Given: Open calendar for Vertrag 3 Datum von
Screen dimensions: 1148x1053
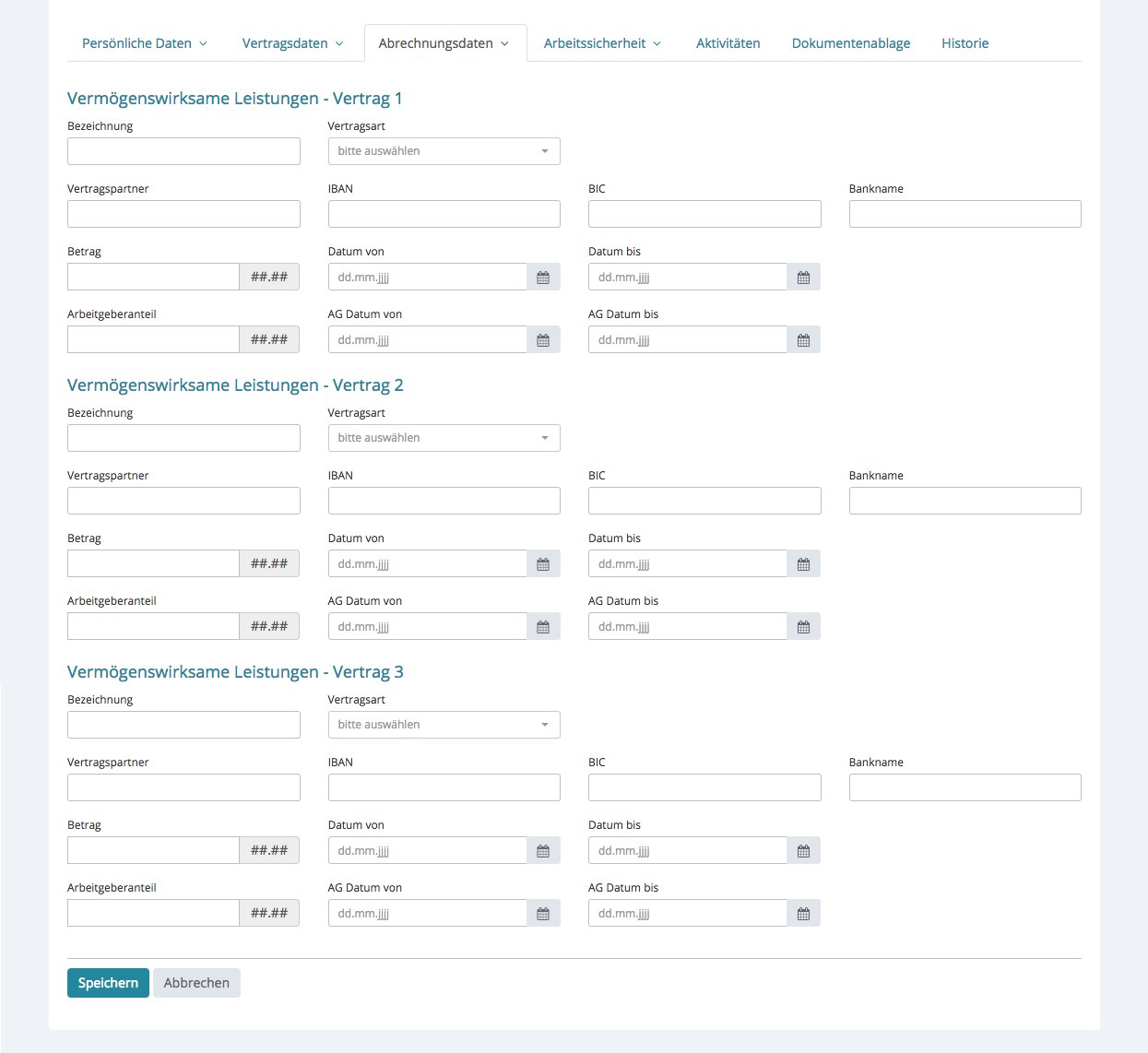Looking at the screenshot, I should (543, 851).
